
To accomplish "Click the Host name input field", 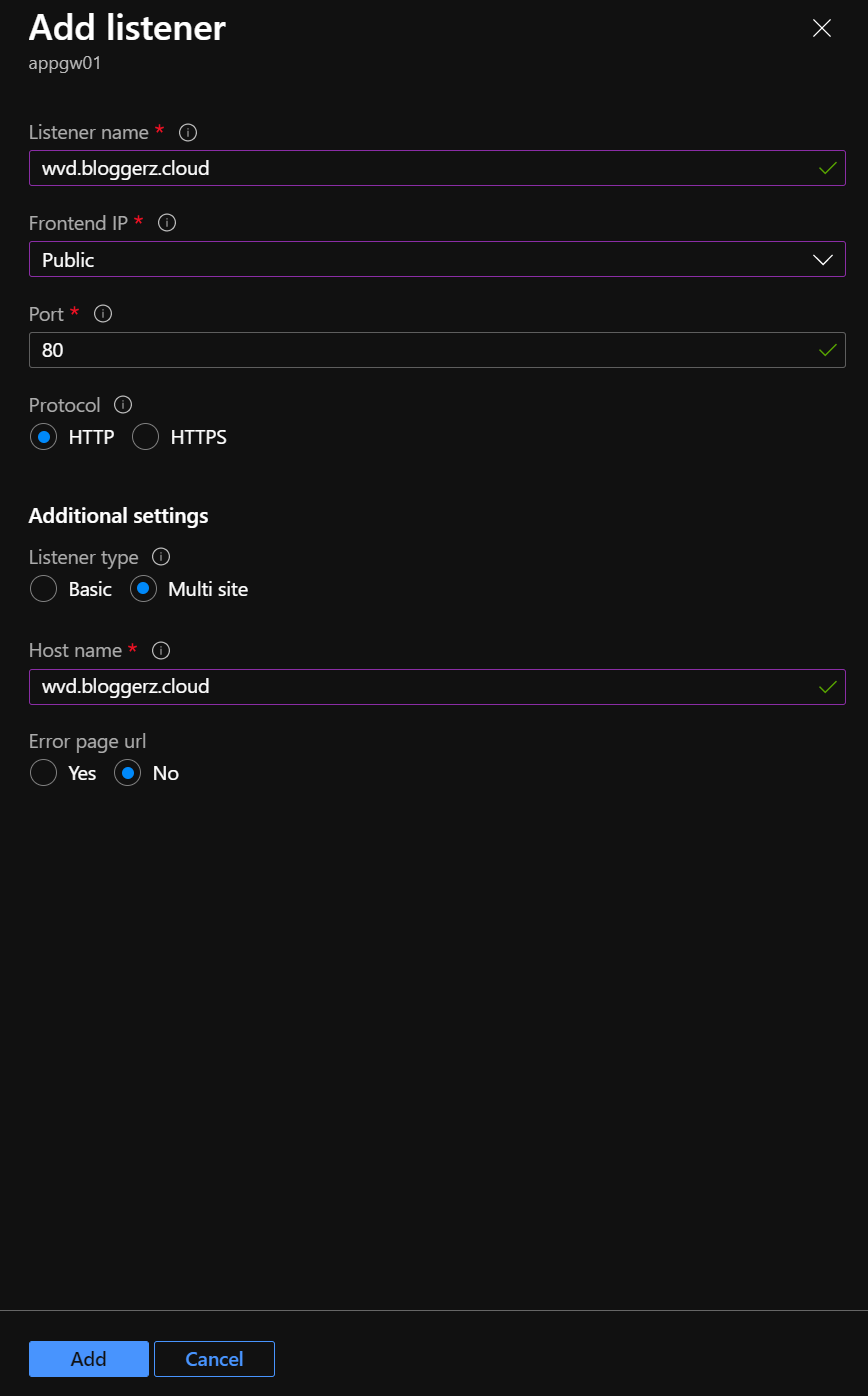I will [x=437, y=687].
